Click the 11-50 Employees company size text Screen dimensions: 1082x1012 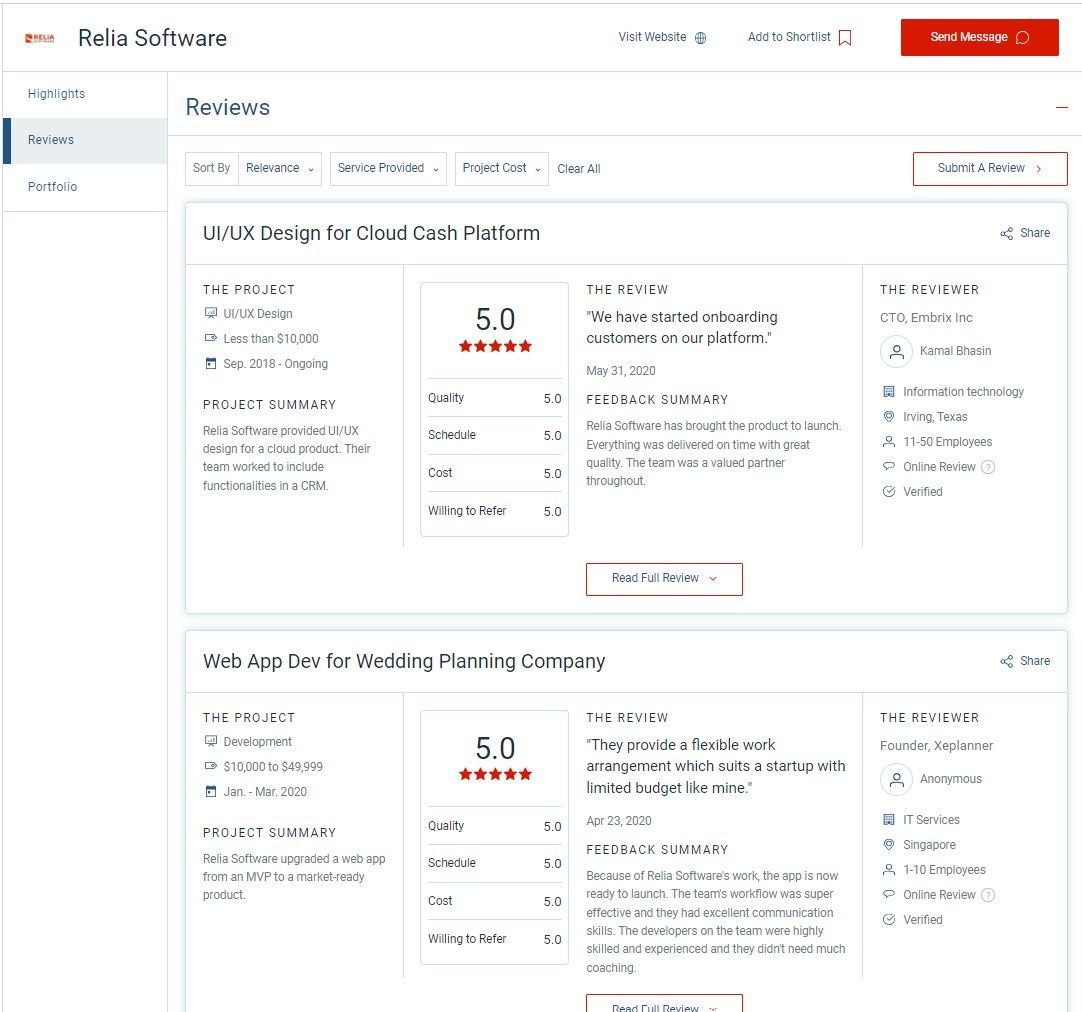947,442
